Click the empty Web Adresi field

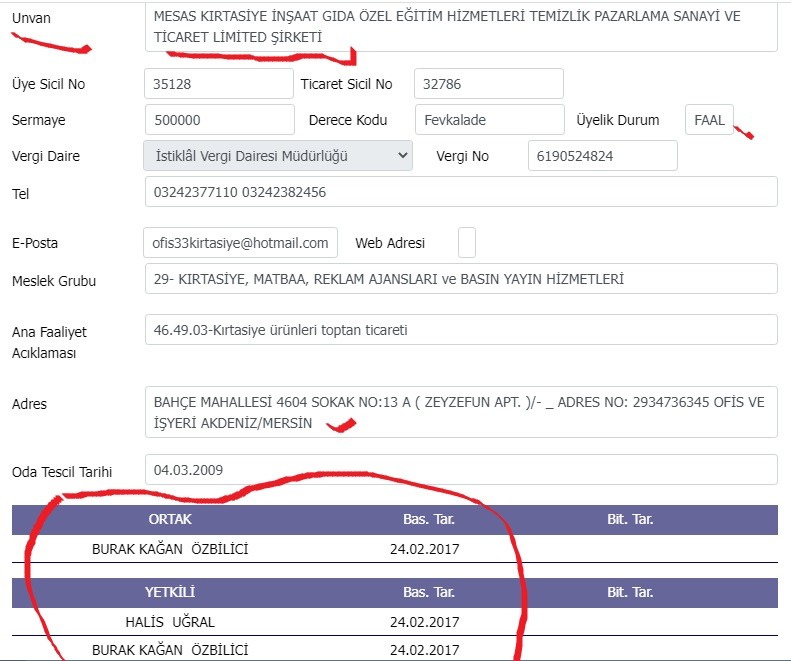point(467,243)
